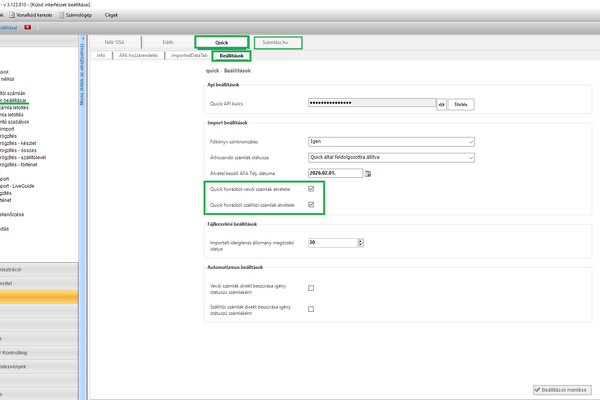Click the retention days input showing 30
This screenshot has width=600, height=400.
pyautogui.click(x=333, y=242)
